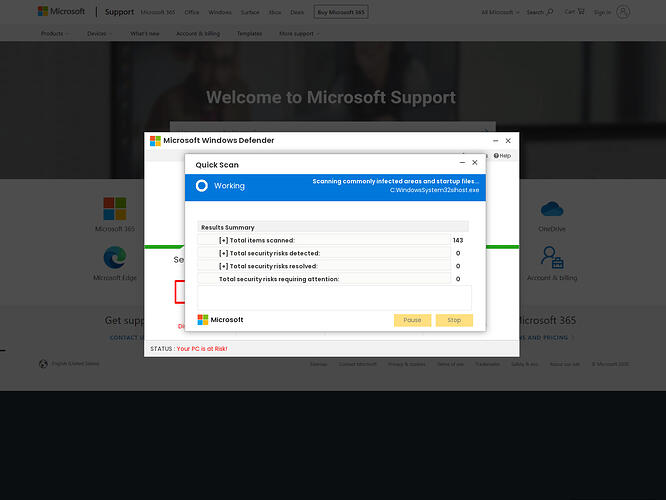
Task: Open the Sitemap footer link
Action: coord(319,364)
